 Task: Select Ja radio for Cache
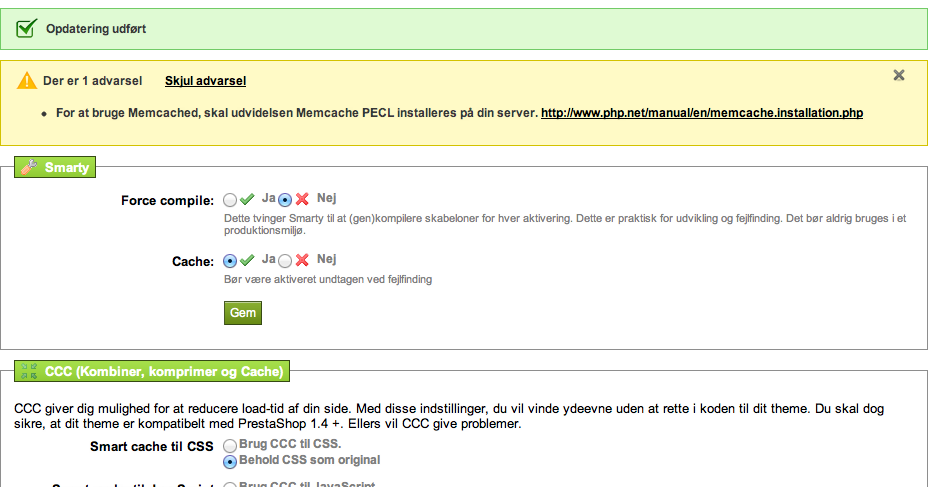(x=230, y=261)
